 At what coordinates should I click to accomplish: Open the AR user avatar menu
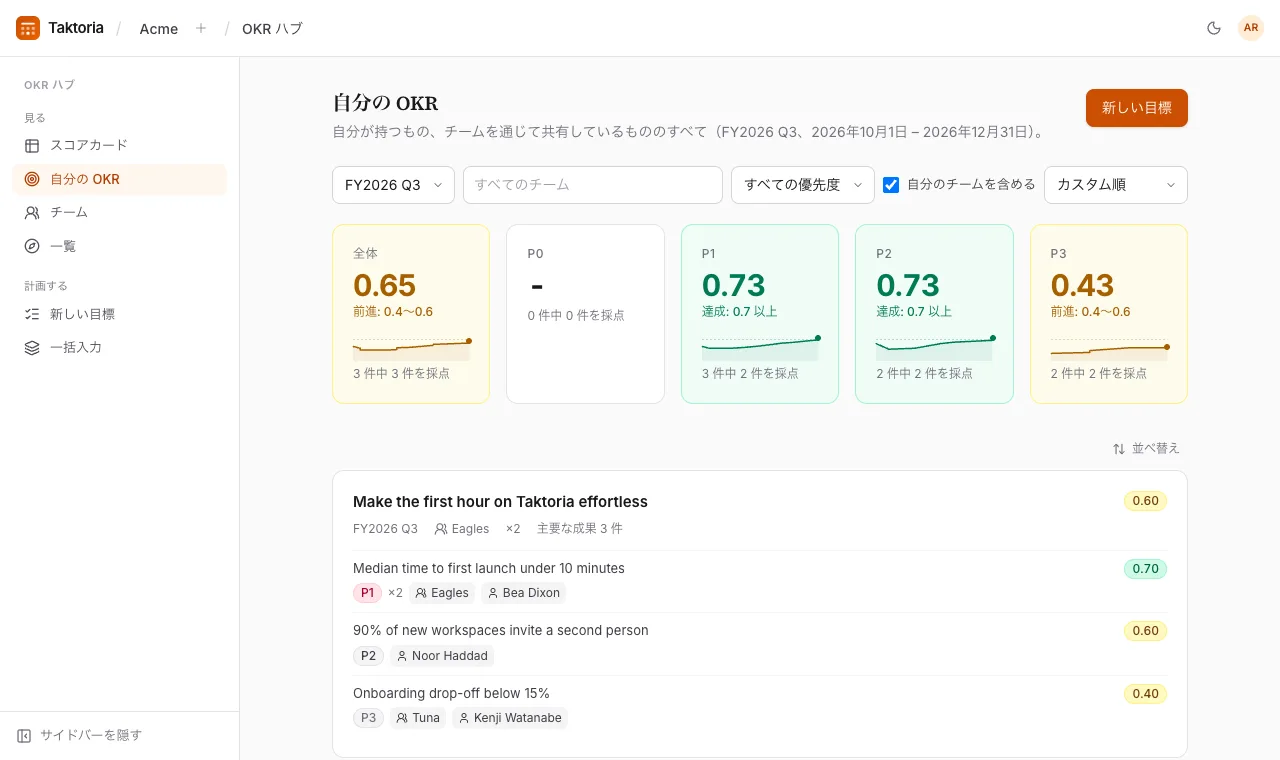1251,28
